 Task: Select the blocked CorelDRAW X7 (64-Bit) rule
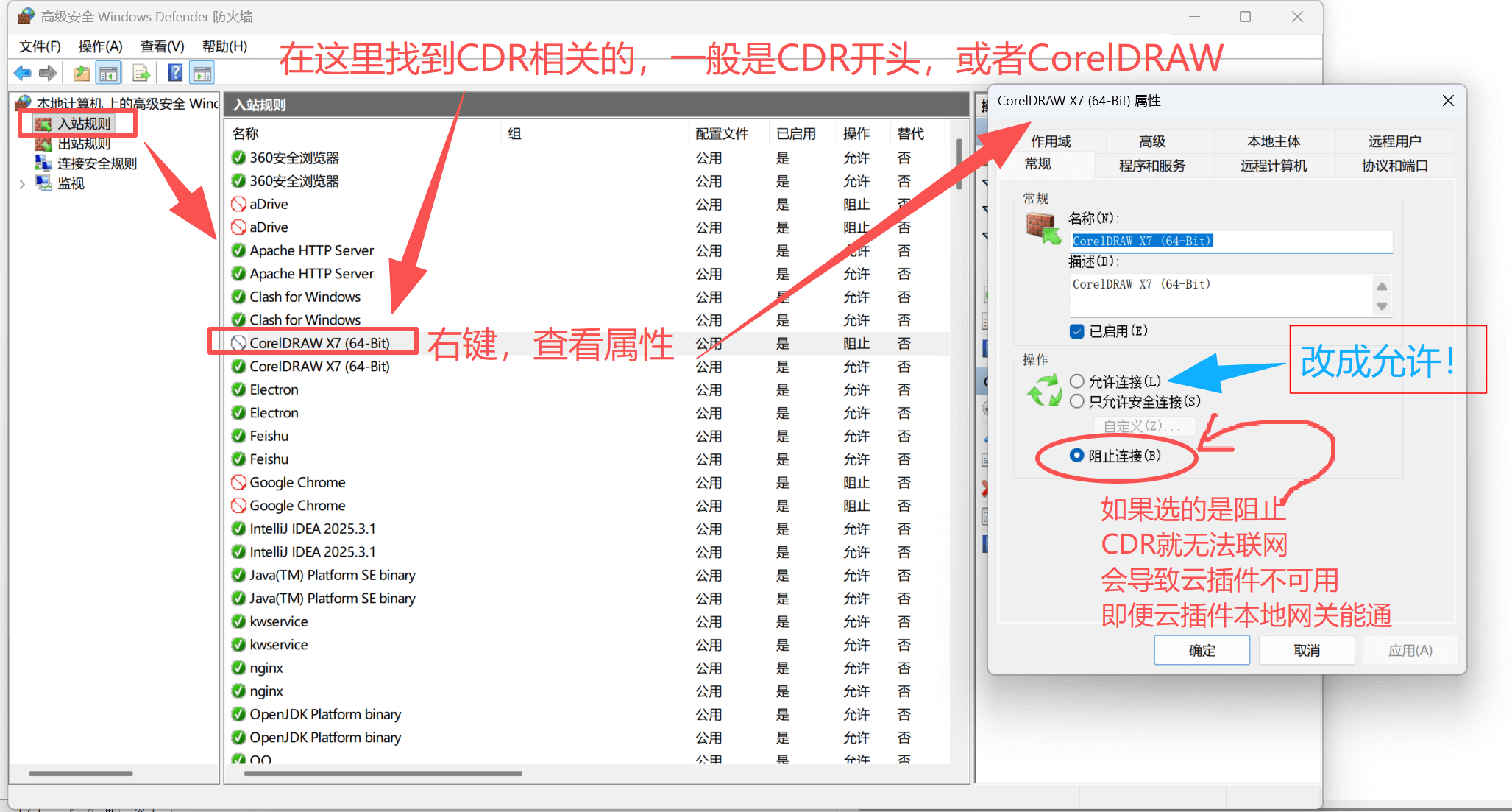pyautogui.click(x=319, y=343)
